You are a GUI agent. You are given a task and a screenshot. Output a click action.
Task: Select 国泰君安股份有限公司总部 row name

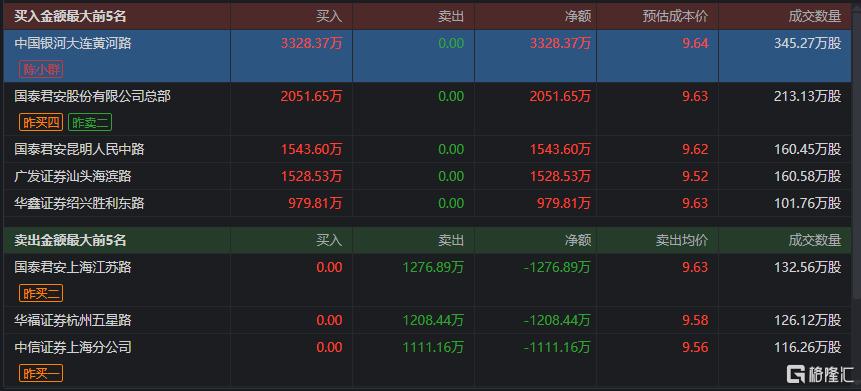(92, 96)
